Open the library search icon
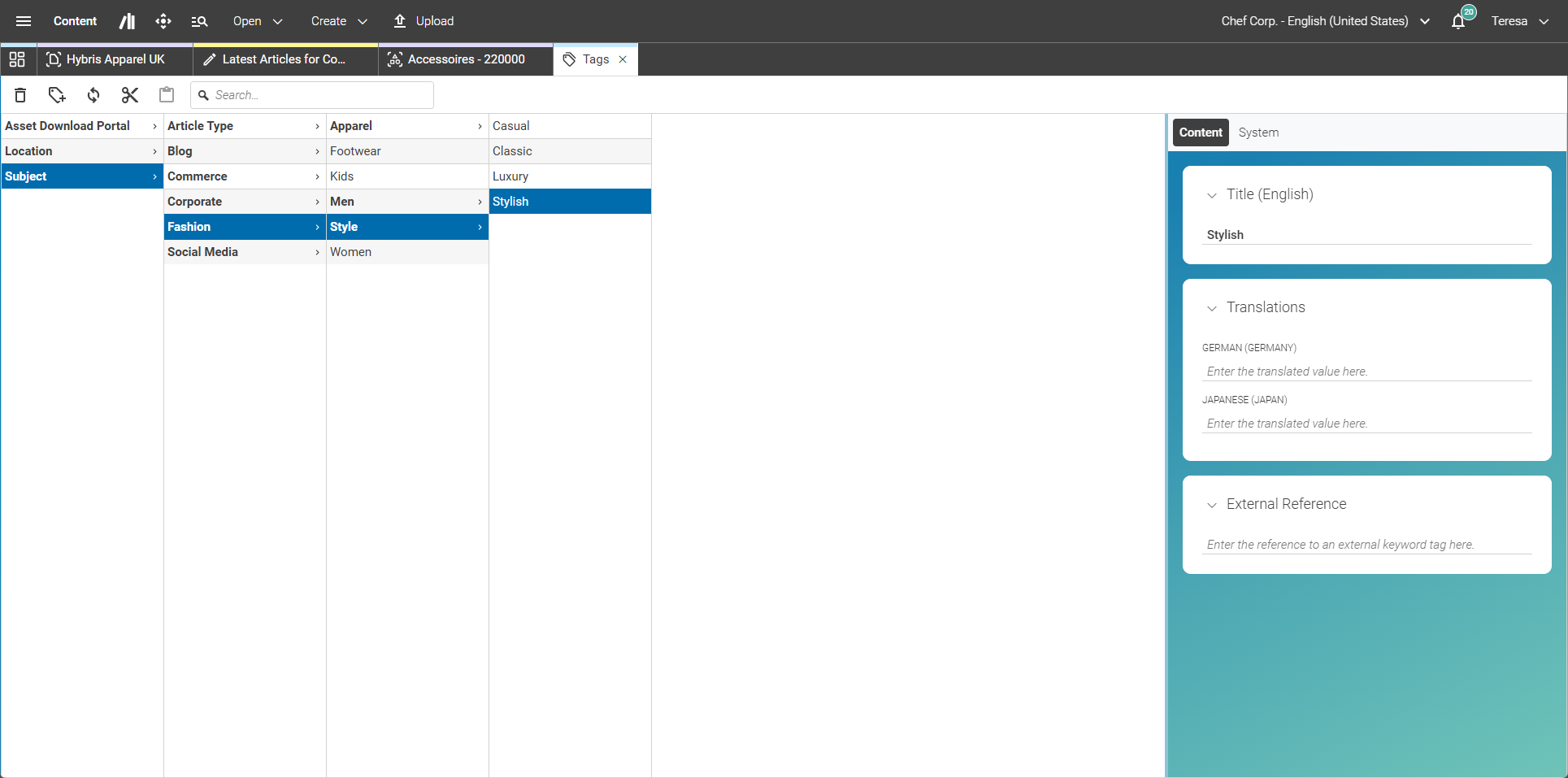The image size is (1568, 778). tap(199, 21)
